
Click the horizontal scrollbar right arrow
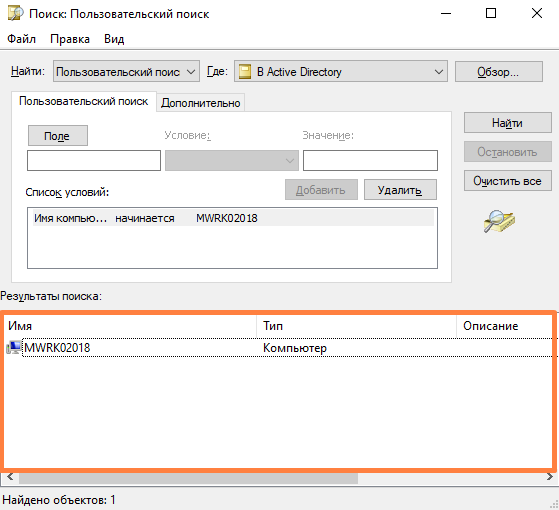coord(550,477)
